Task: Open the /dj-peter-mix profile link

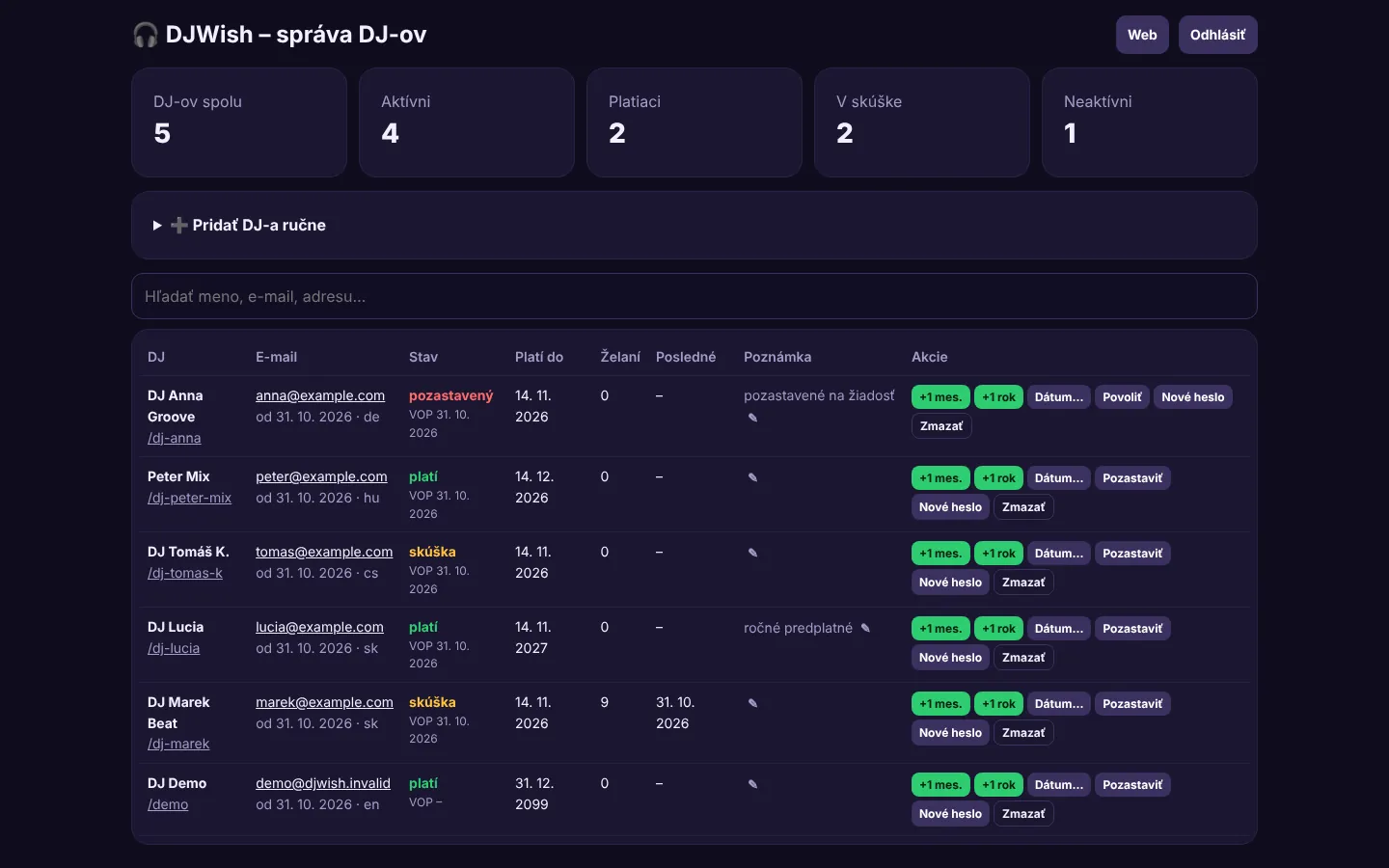Action: click(189, 498)
